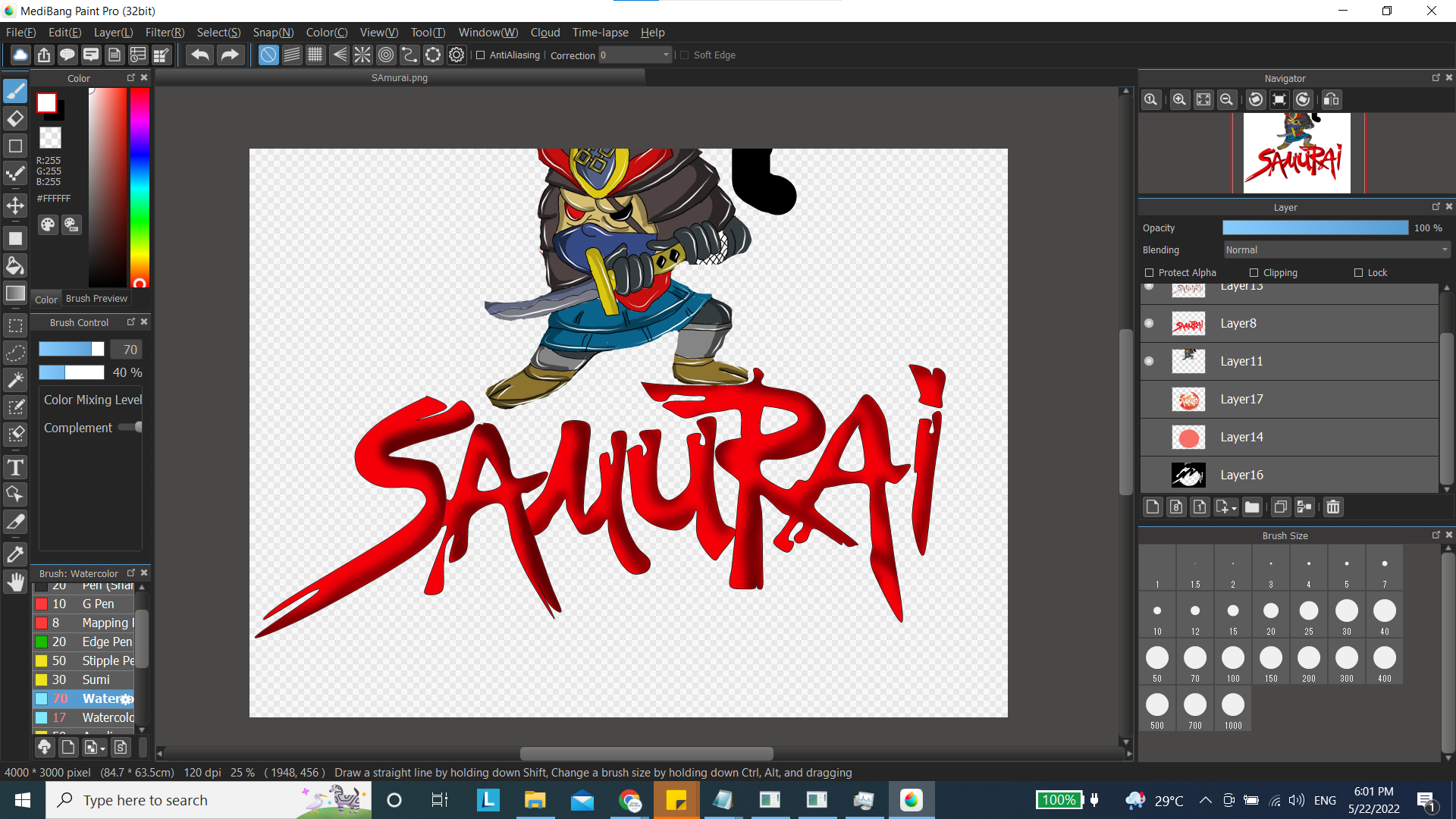The height and width of the screenshot is (819, 1456).
Task: Duplicate layer icon in Layer panel
Action: [x=1281, y=507]
